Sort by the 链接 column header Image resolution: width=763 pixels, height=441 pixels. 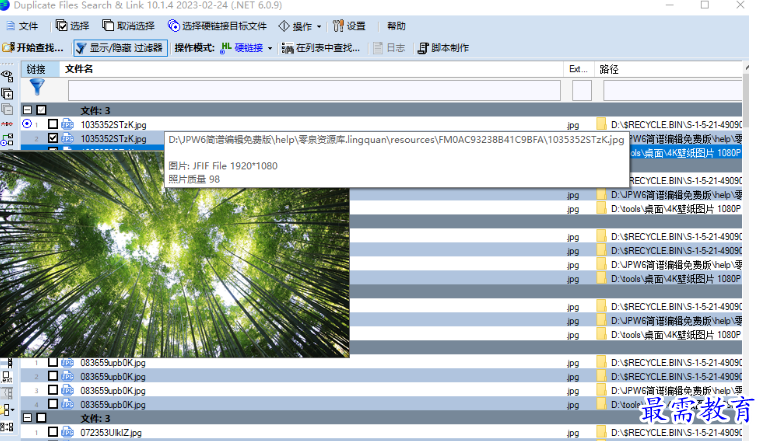[x=40, y=69]
